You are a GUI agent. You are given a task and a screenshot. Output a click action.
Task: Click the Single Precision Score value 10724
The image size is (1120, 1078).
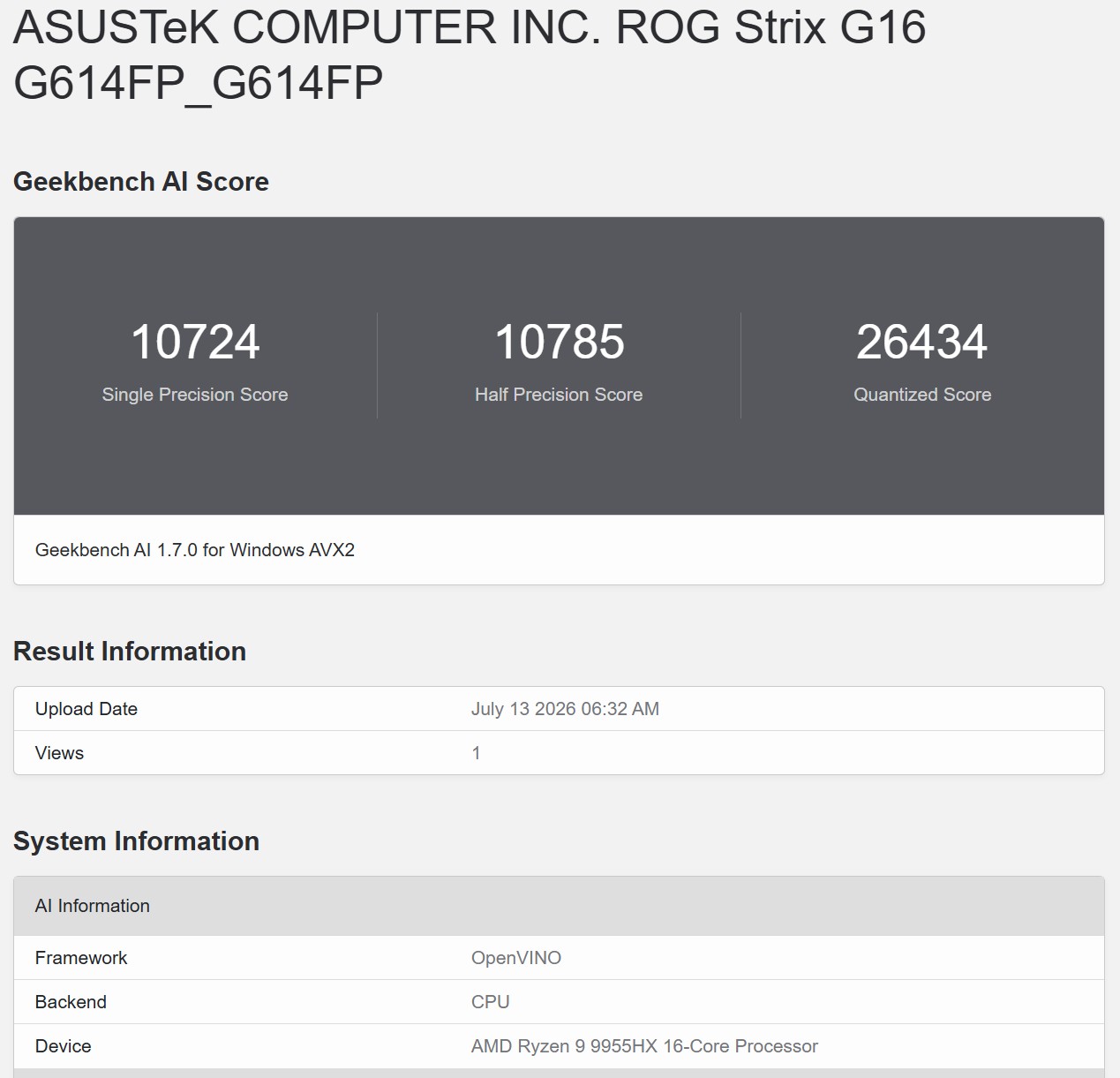[195, 342]
